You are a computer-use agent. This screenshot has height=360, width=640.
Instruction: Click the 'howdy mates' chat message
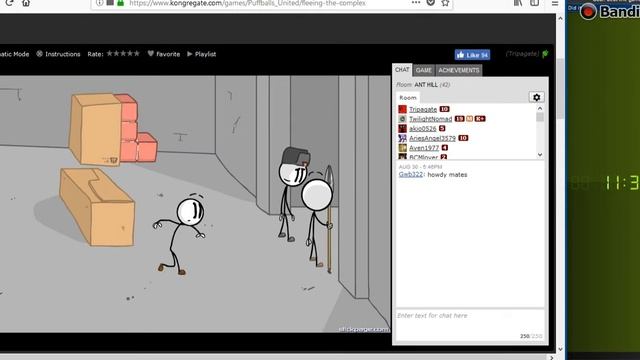pos(447,175)
